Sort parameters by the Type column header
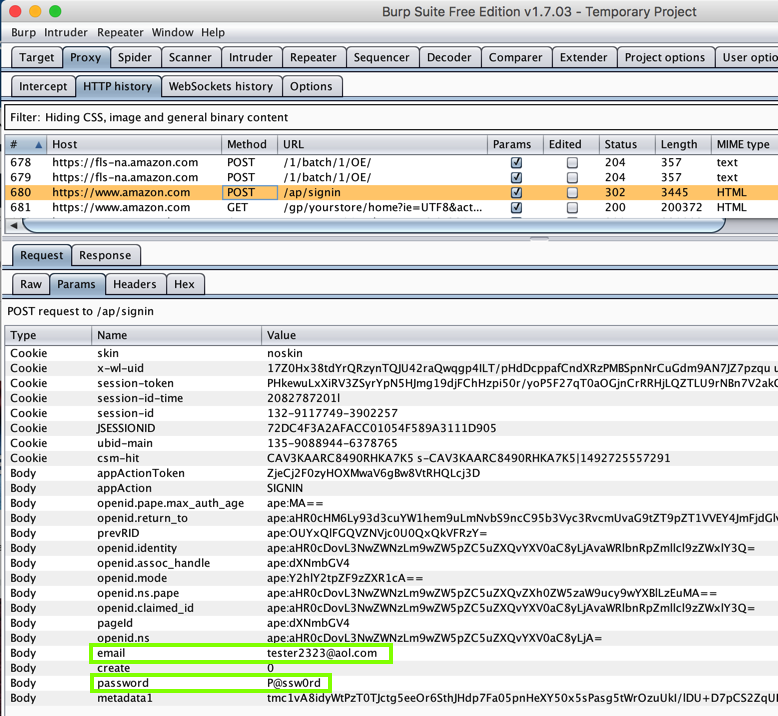The height and width of the screenshot is (716, 778). pyautogui.click(x=47, y=336)
